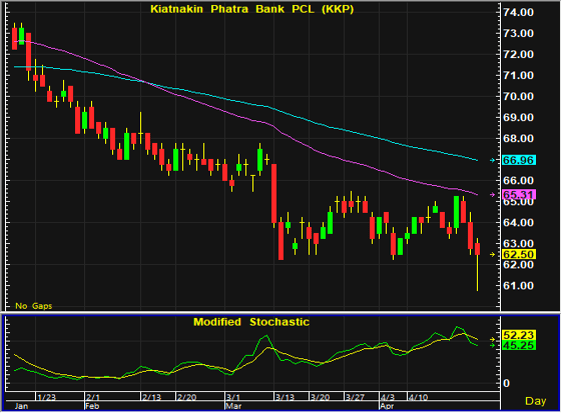Click the 4/10 date marker
Viewport: 562px width, 413px height.
[418, 397]
